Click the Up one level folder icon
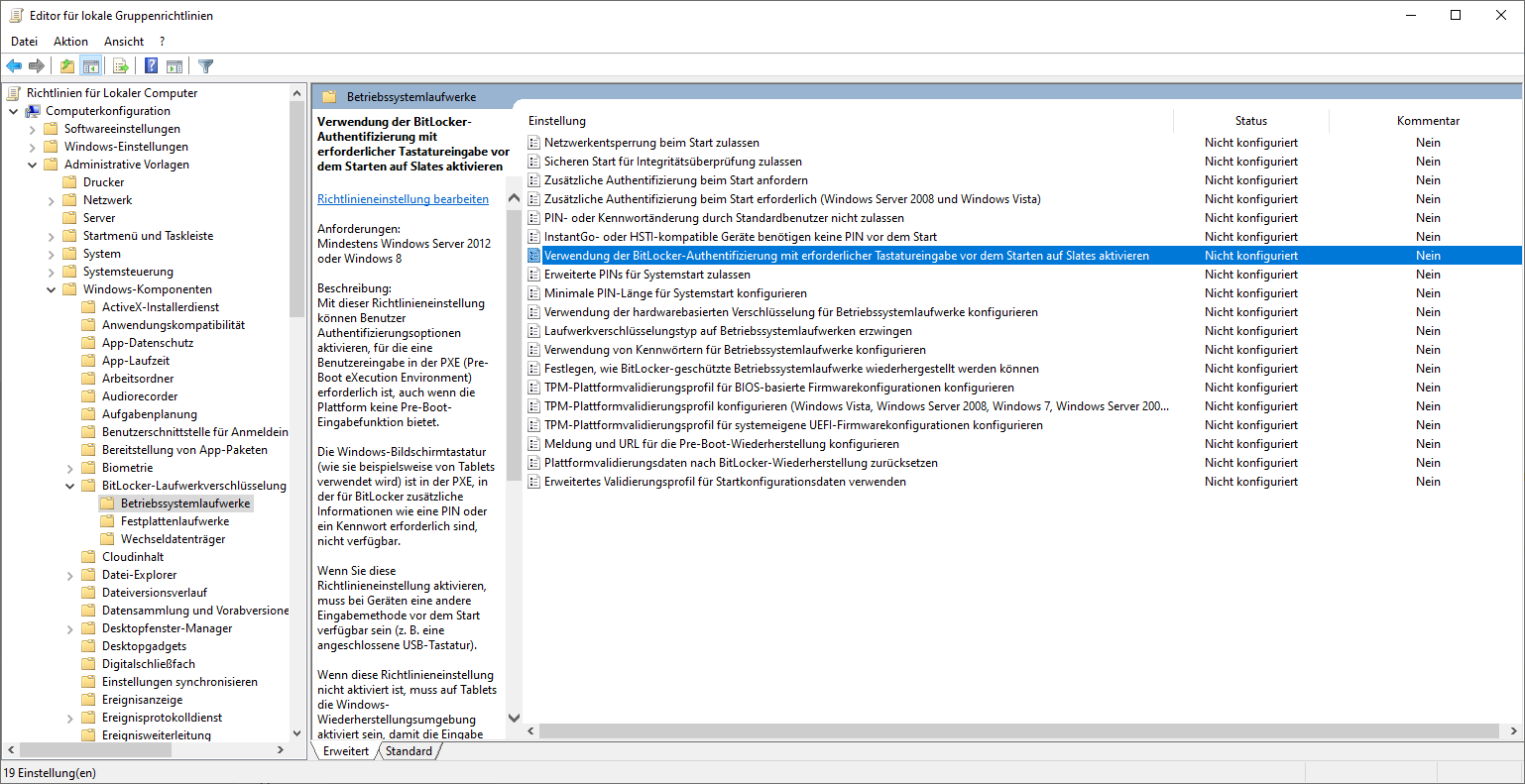This screenshot has width=1525, height=784. coord(66,65)
